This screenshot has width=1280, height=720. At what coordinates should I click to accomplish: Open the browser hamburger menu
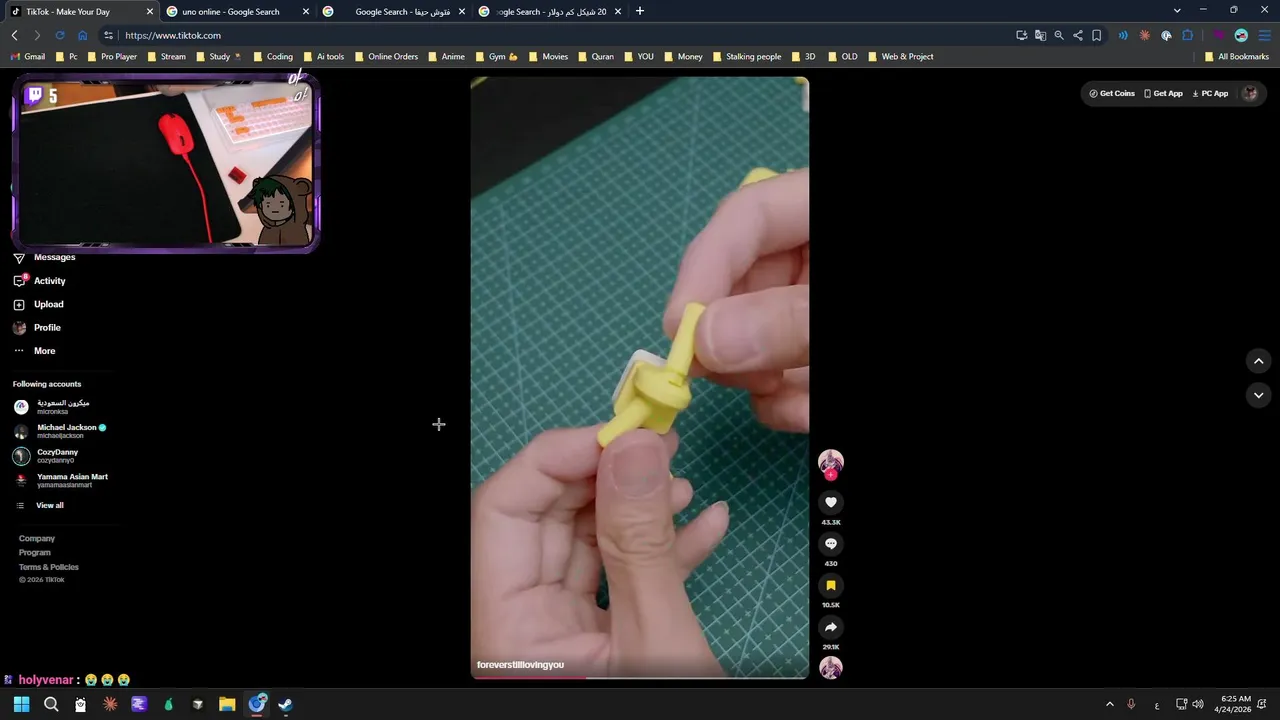pyautogui.click(x=1263, y=35)
